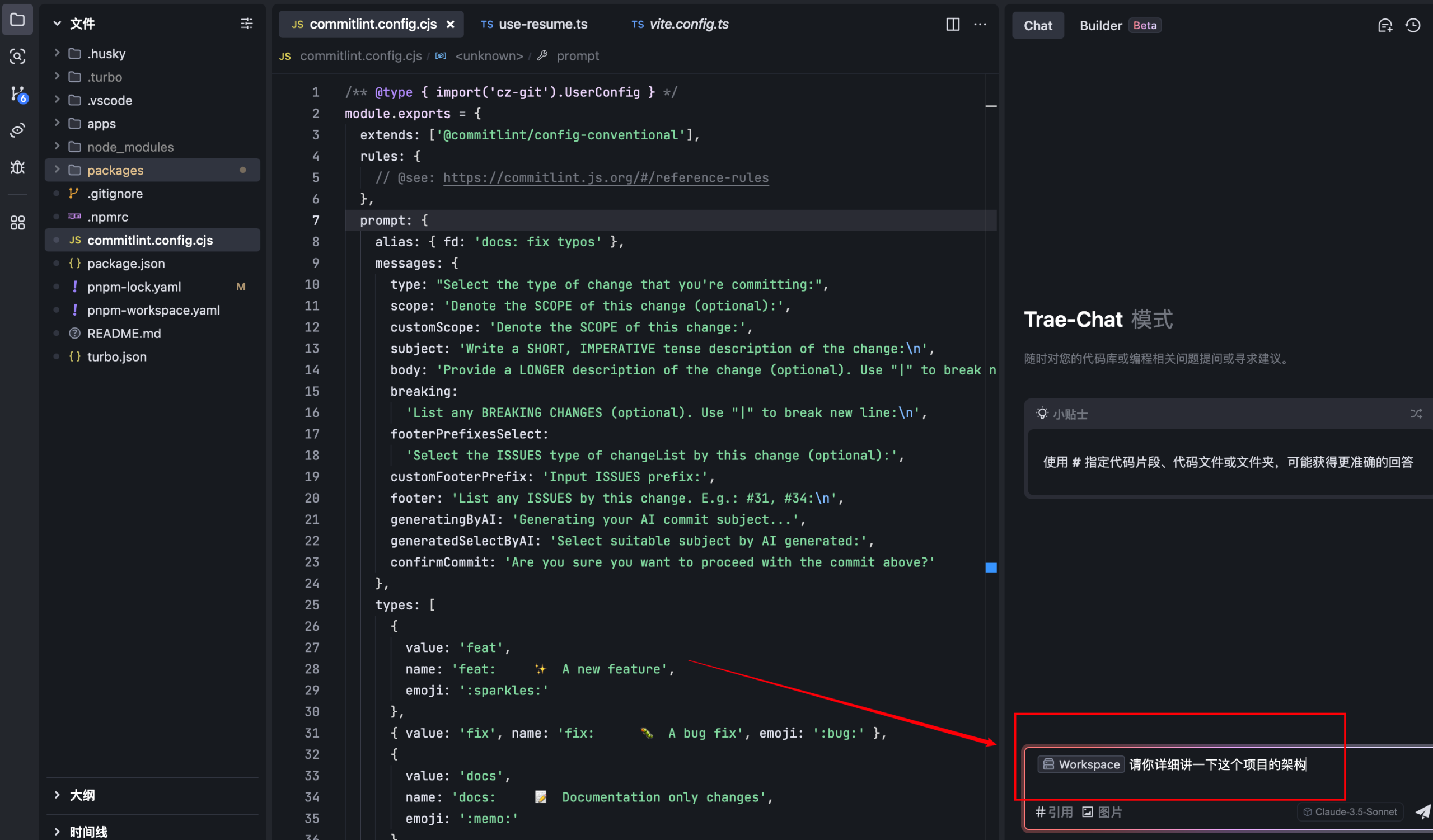Open the commitlint reference-rules link
The height and width of the screenshot is (840, 1433).
(606, 178)
